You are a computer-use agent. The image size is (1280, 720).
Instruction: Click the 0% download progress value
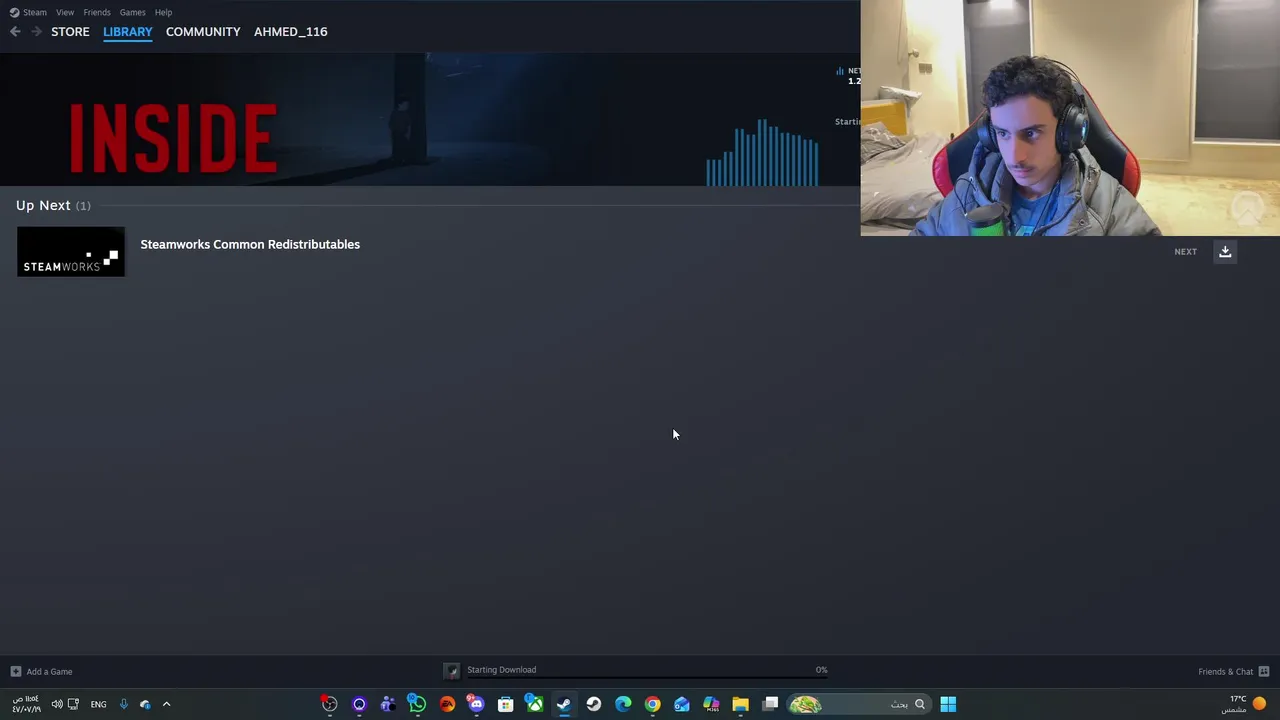coord(821,670)
